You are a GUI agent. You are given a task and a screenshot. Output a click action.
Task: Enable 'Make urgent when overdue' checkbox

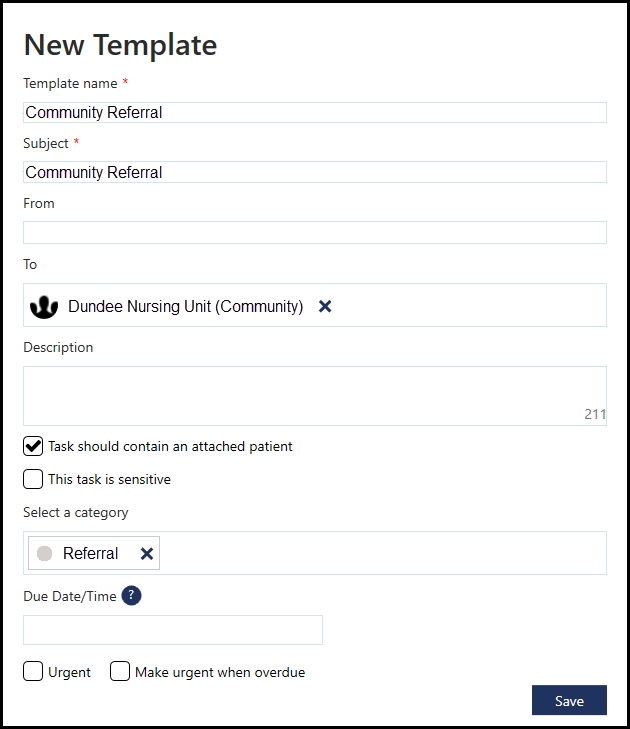click(x=120, y=672)
